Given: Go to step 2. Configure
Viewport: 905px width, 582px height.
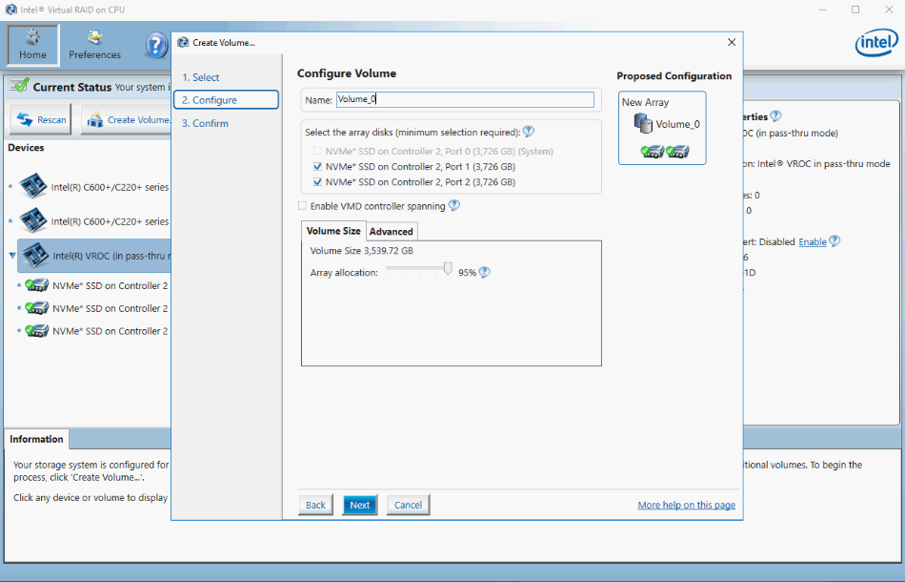Looking at the screenshot, I should (226, 100).
